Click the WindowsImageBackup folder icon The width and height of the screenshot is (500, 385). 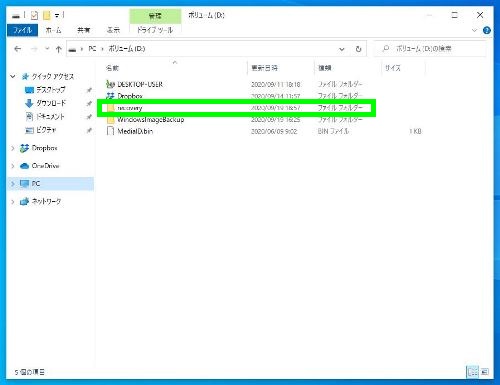(111, 120)
